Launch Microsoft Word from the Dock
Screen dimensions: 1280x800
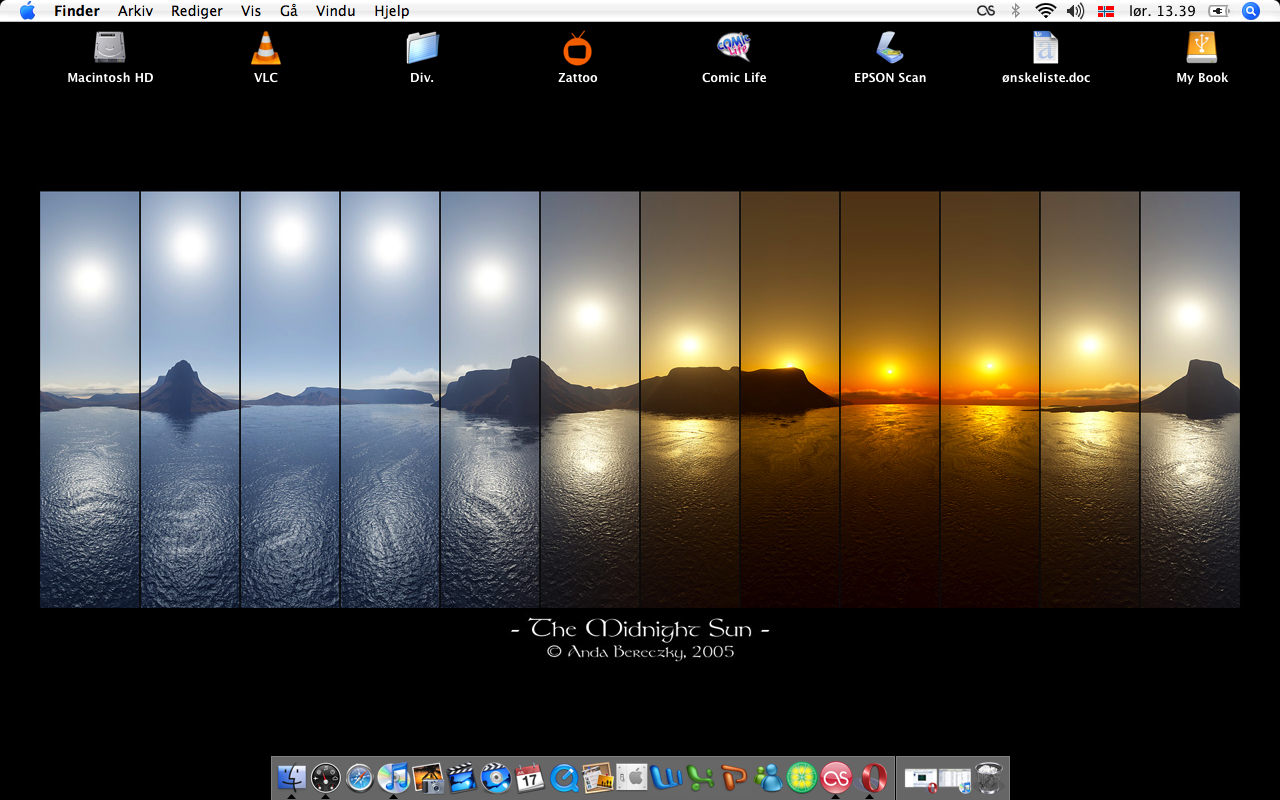coord(666,777)
